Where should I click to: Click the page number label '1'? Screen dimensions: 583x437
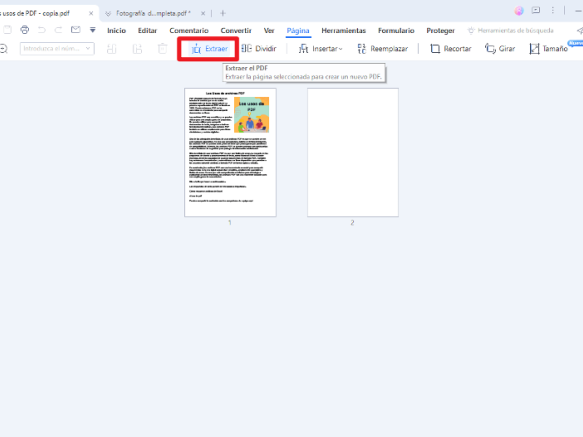click(x=230, y=222)
